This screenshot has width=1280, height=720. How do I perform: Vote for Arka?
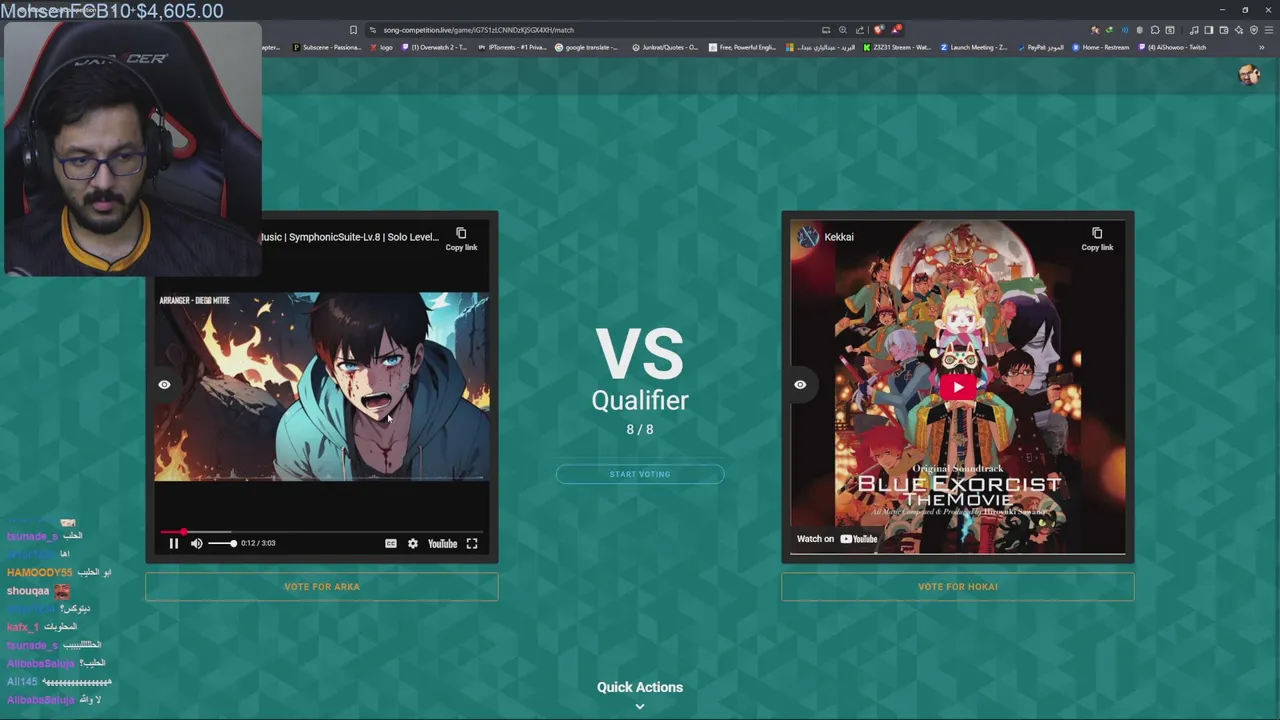pyautogui.click(x=321, y=587)
